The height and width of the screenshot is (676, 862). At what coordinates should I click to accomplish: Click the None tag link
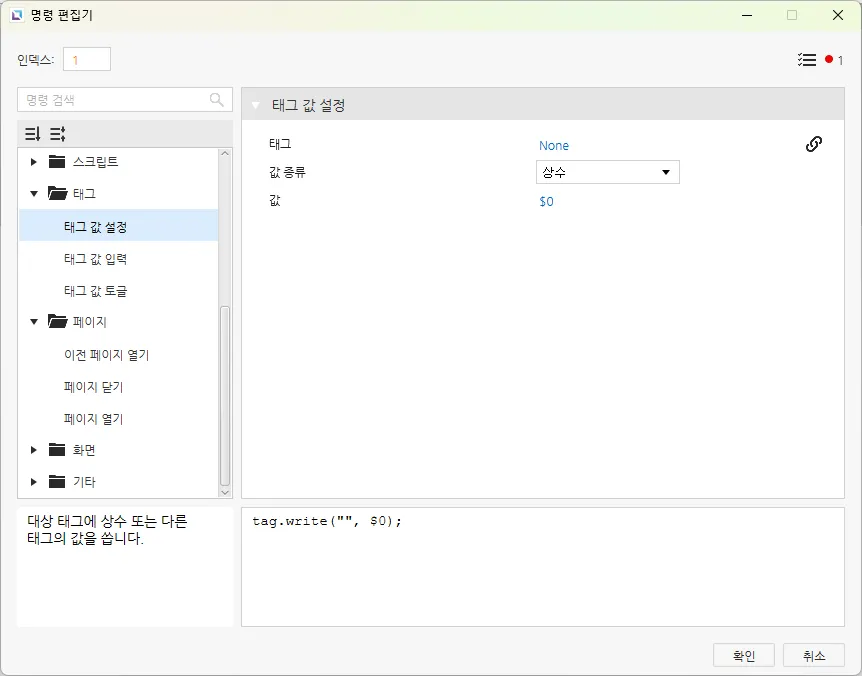tap(554, 146)
